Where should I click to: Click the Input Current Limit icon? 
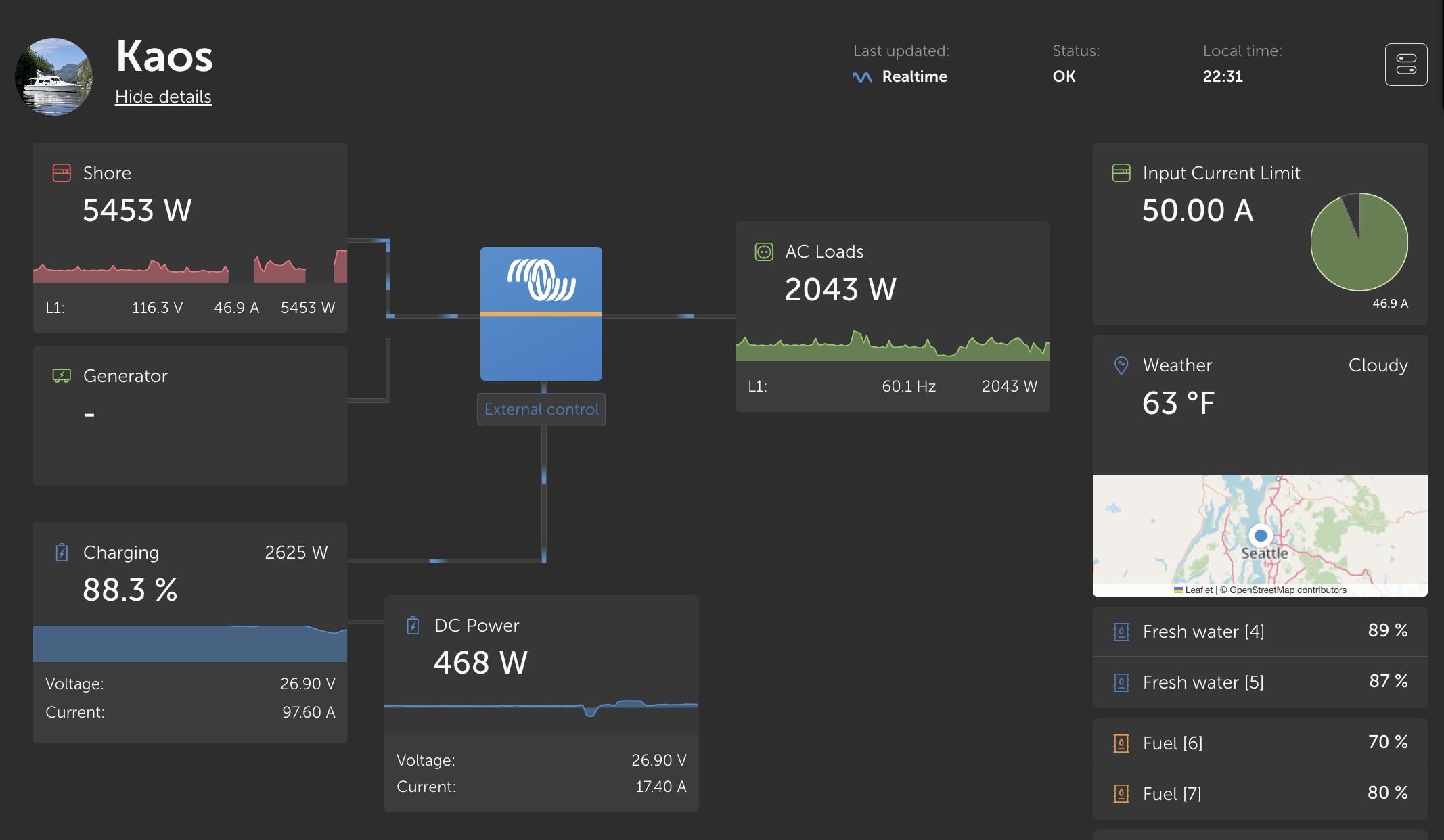pos(1121,173)
